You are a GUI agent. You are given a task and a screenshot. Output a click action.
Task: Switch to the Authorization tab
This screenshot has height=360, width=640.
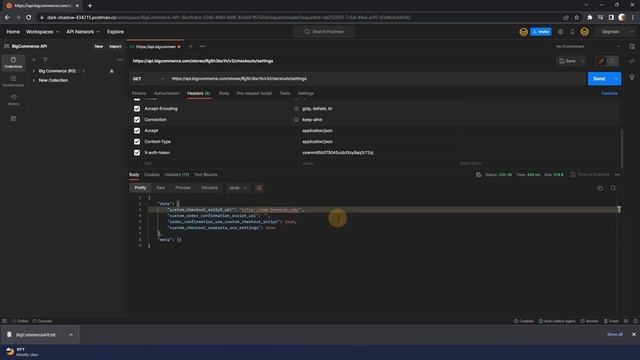pyautogui.click(x=167, y=93)
